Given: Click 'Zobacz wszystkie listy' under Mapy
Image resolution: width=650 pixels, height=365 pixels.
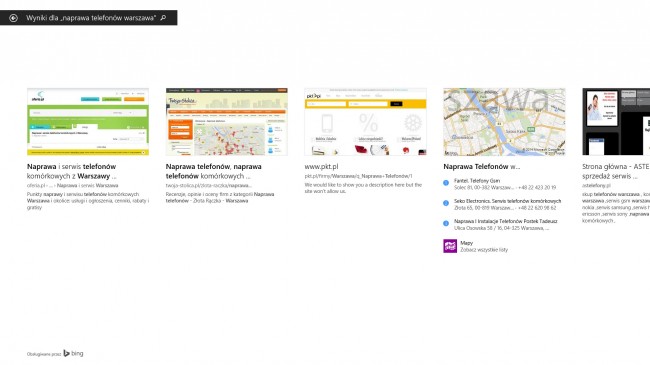Looking at the screenshot, I should tap(484, 250).
